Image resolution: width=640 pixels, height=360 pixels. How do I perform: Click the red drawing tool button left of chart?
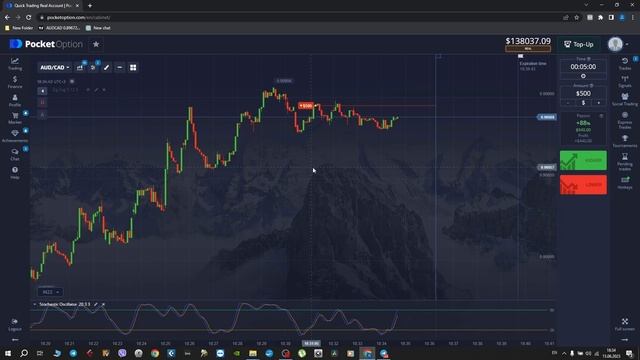[42, 103]
